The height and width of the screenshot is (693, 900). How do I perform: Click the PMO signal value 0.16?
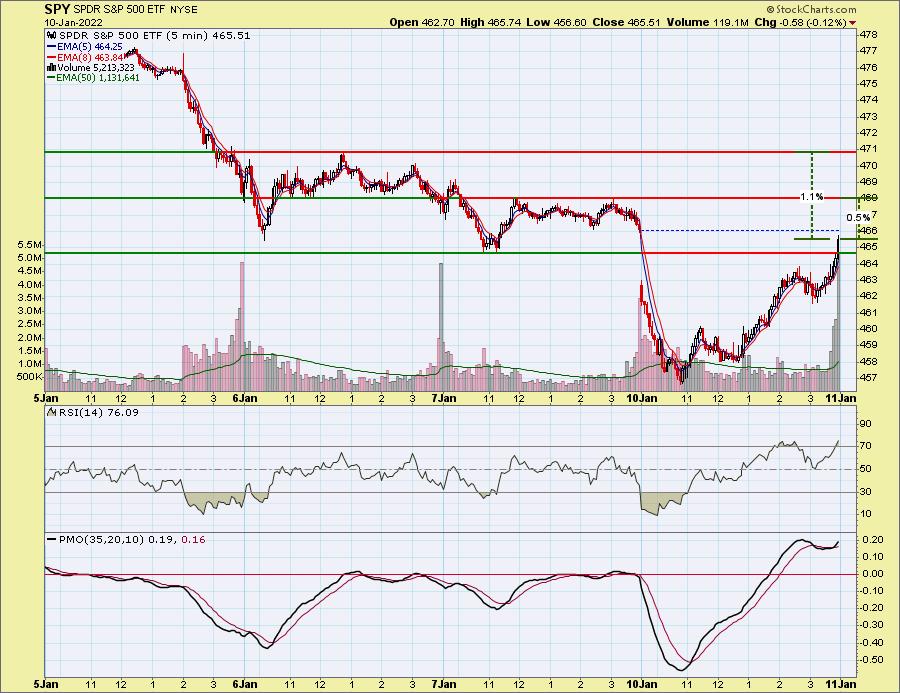click(193, 540)
